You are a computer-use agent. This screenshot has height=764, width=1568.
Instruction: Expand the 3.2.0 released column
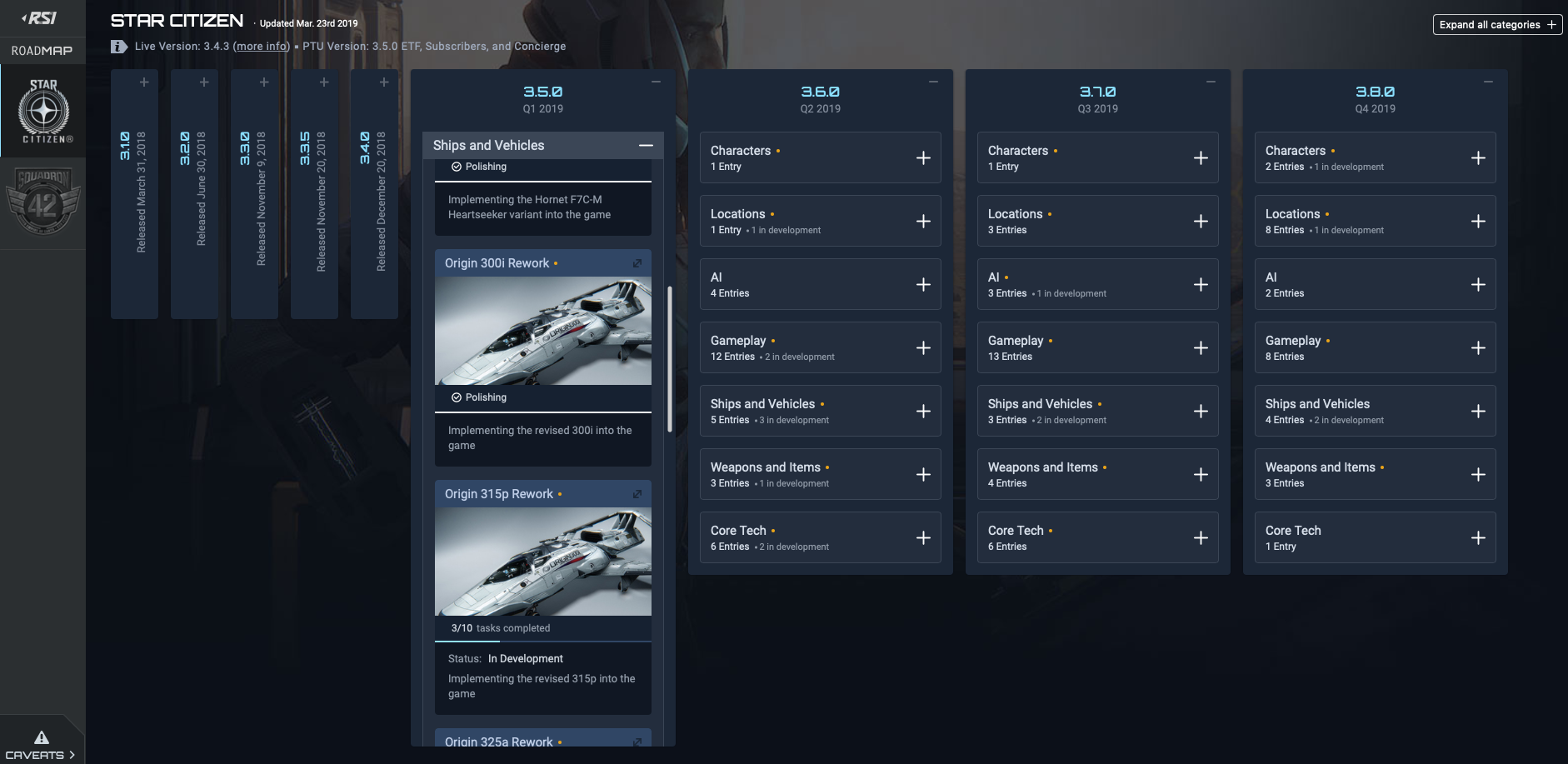(x=204, y=82)
